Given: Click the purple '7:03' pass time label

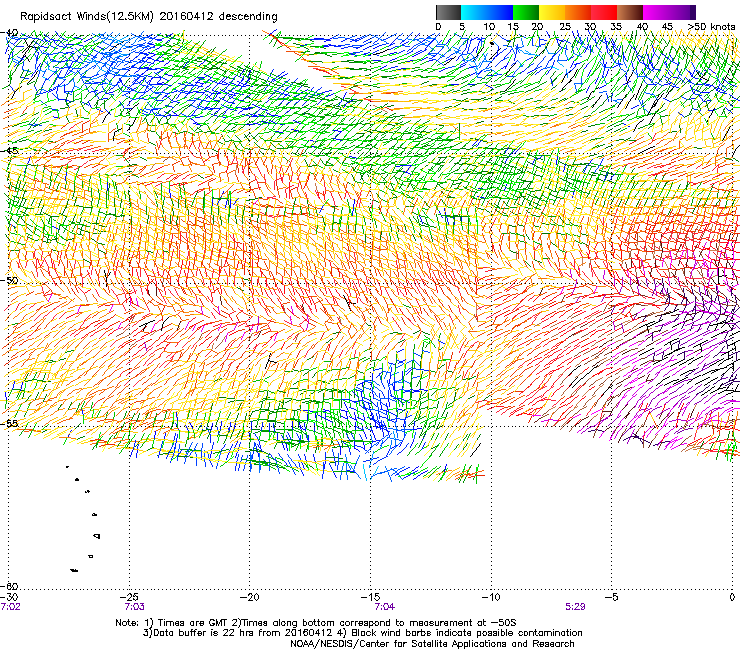Looking at the screenshot, I should [x=135, y=607].
